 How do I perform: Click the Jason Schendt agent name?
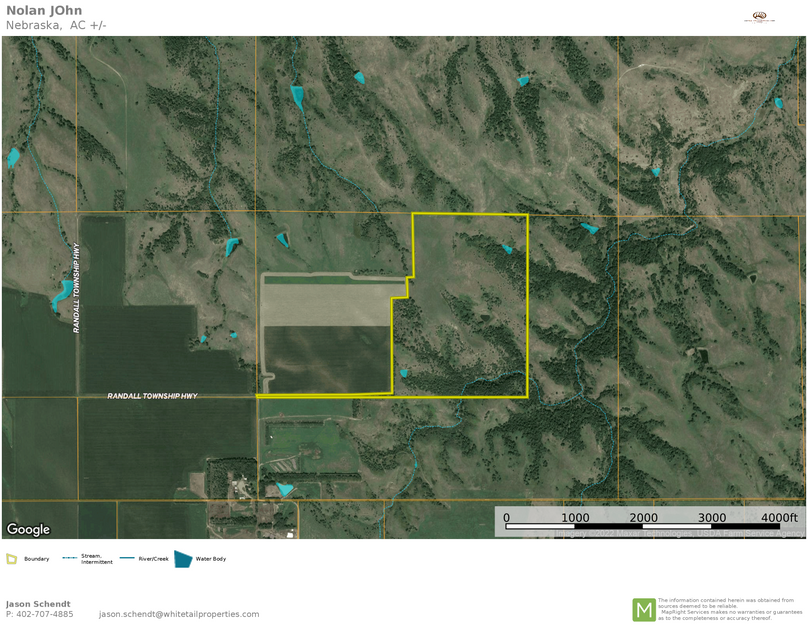pos(38,603)
